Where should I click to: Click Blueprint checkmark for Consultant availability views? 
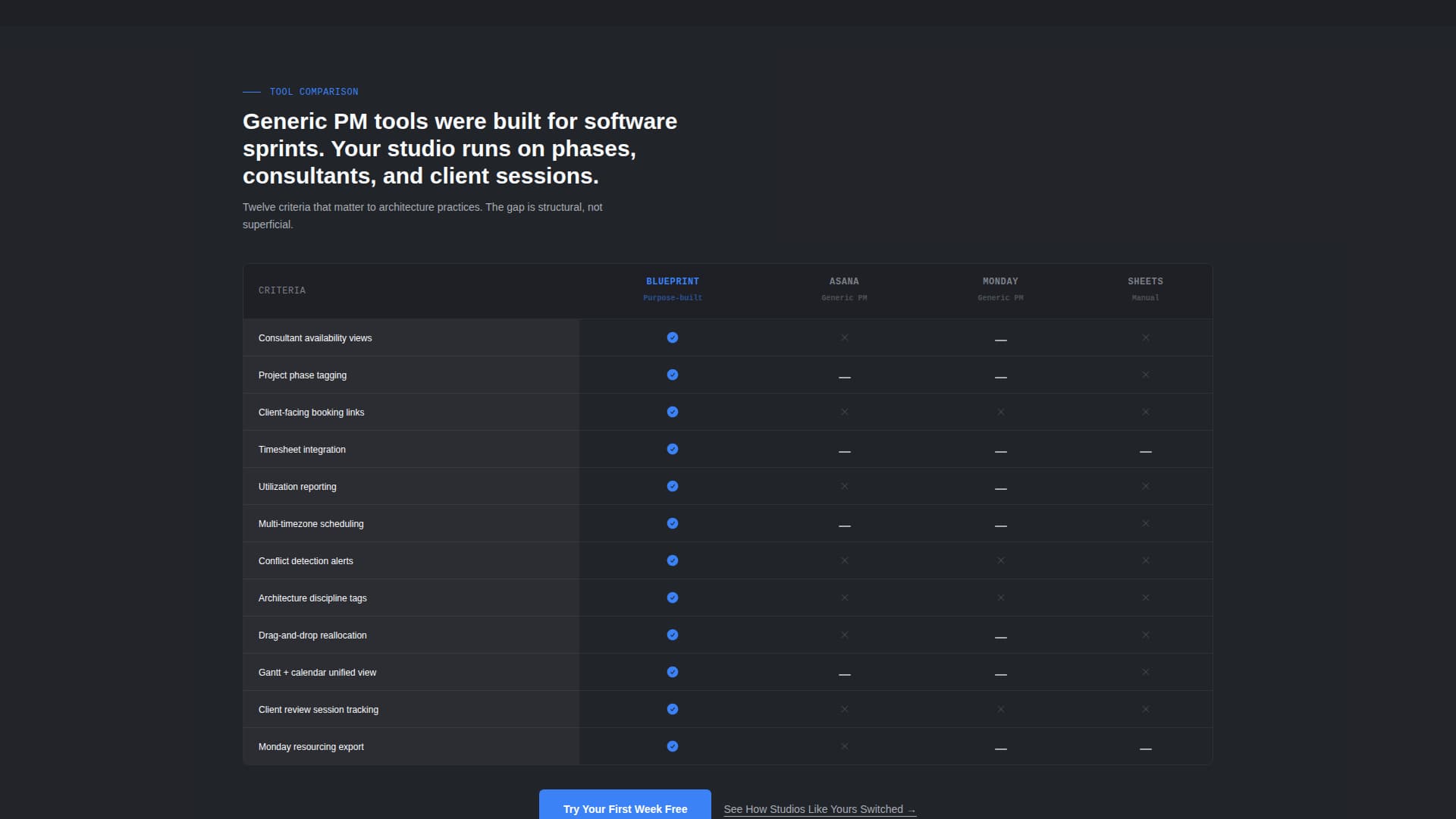673,337
